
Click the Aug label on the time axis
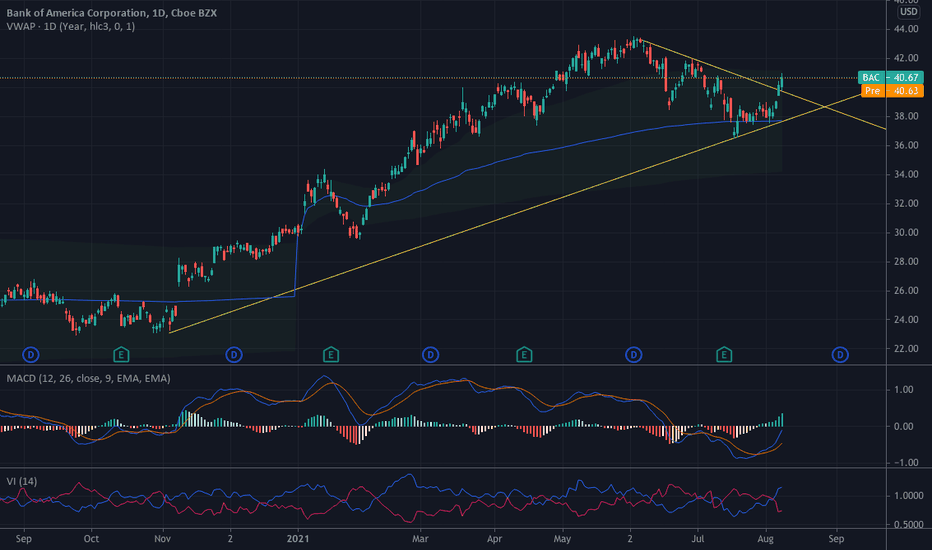pos(766,539)
